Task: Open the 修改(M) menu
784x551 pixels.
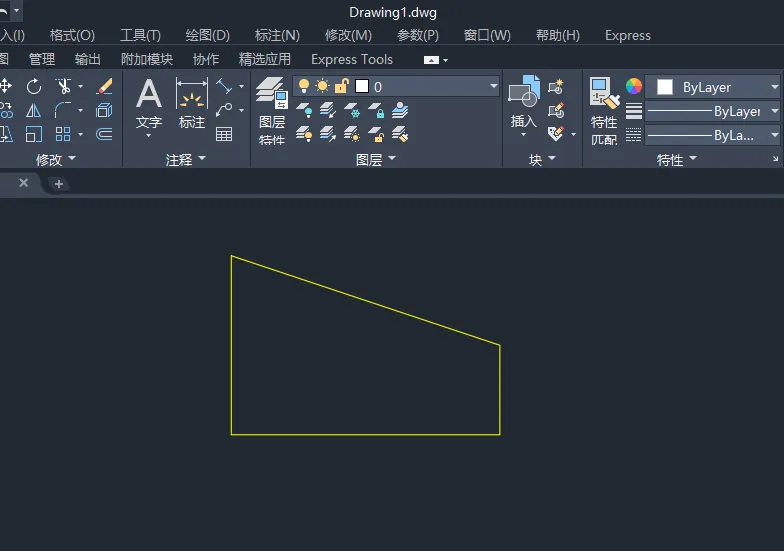Action: [x=348, y=36]
